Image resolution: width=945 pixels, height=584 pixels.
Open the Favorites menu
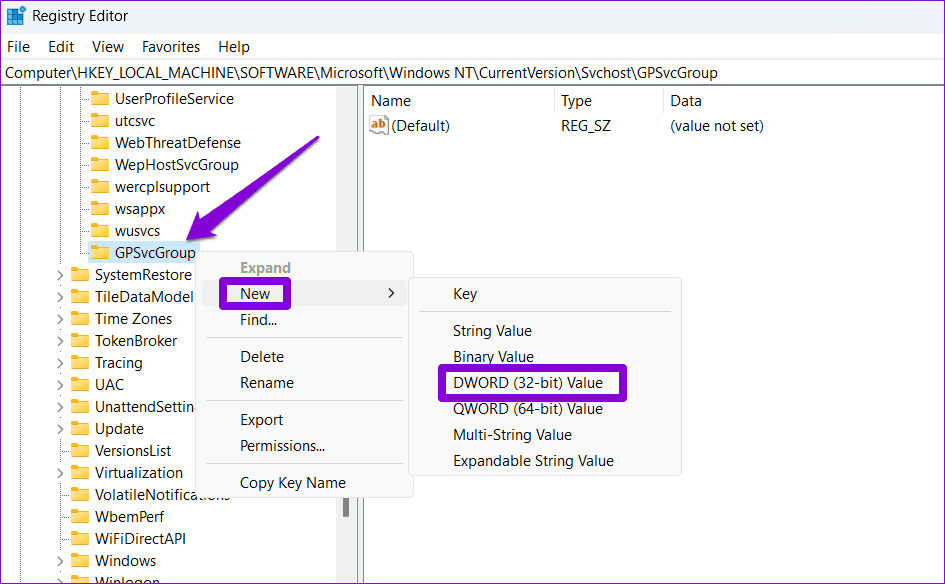171,46
